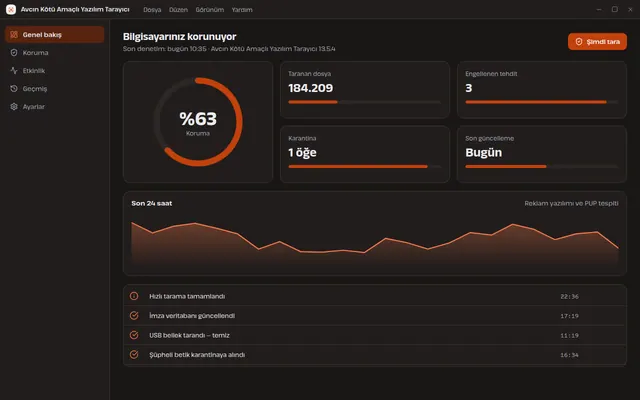The image size is (640, 400).
Task: Click the shield icon inside Şimdi tara button
Action: pos(579,42)
